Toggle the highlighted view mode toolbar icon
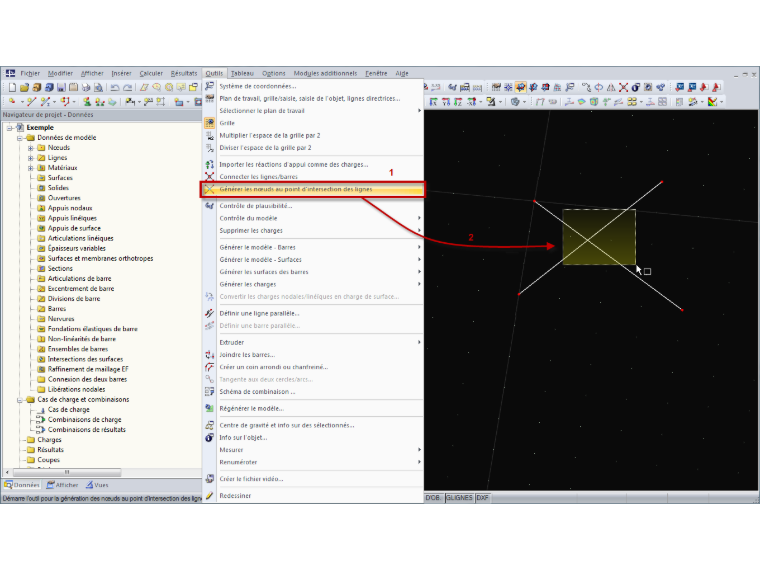This screenshot has height=570, width=760. click(520, 87)
